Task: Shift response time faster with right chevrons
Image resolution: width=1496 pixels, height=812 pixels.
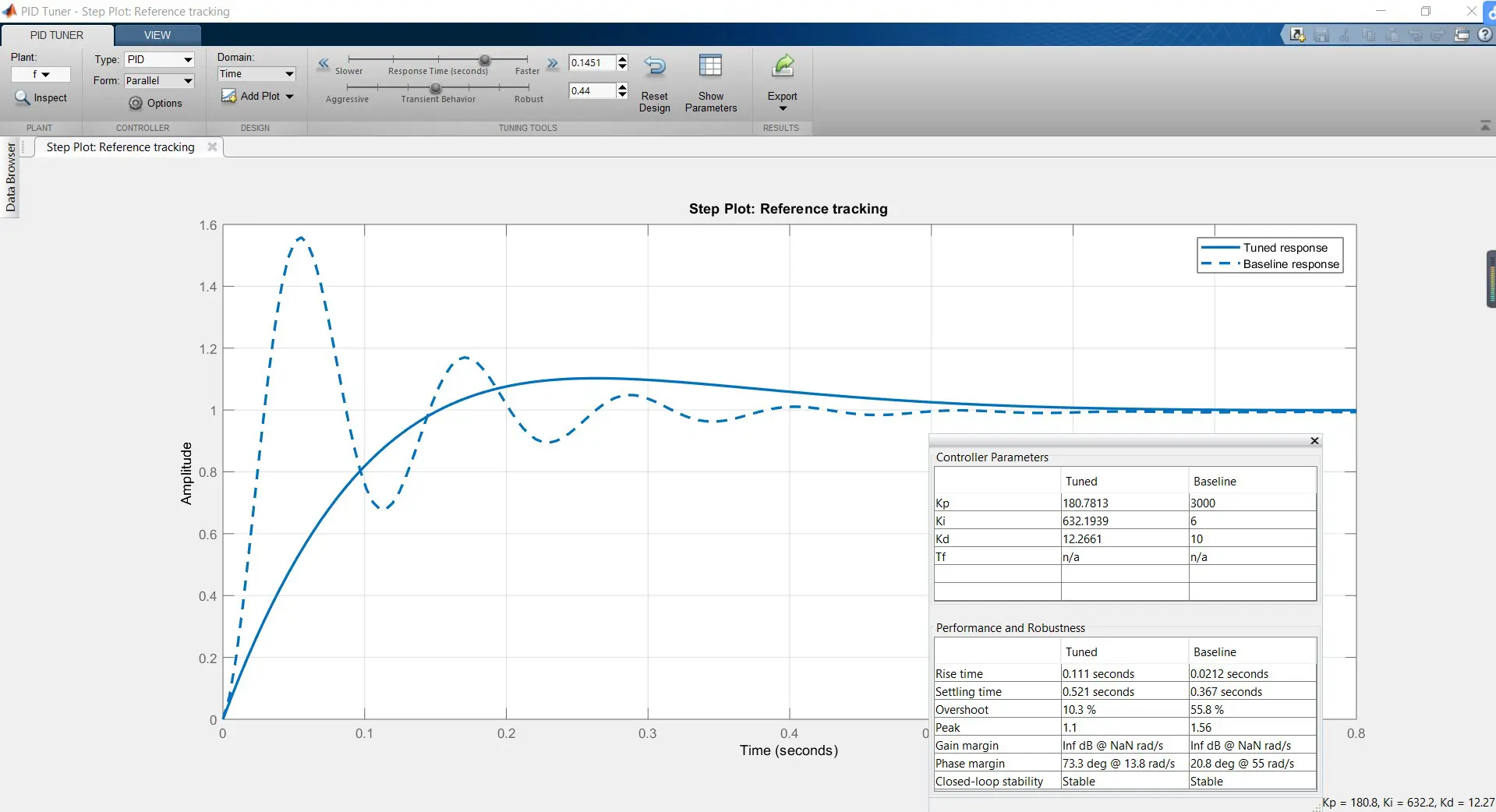Action: tap(553, 64)
